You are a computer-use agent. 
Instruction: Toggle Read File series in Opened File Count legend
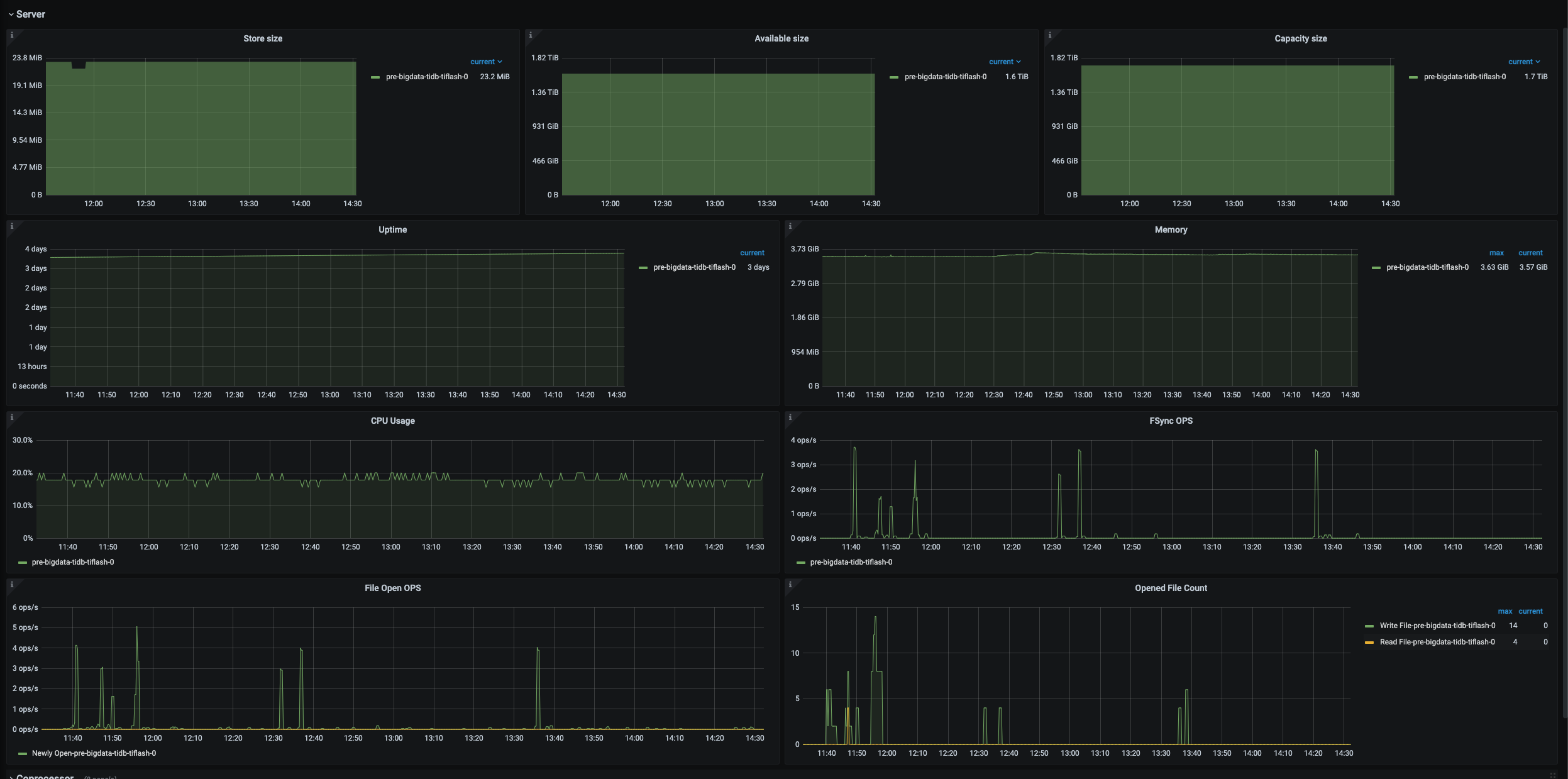pyautogui.click(x=1437, y=642)
